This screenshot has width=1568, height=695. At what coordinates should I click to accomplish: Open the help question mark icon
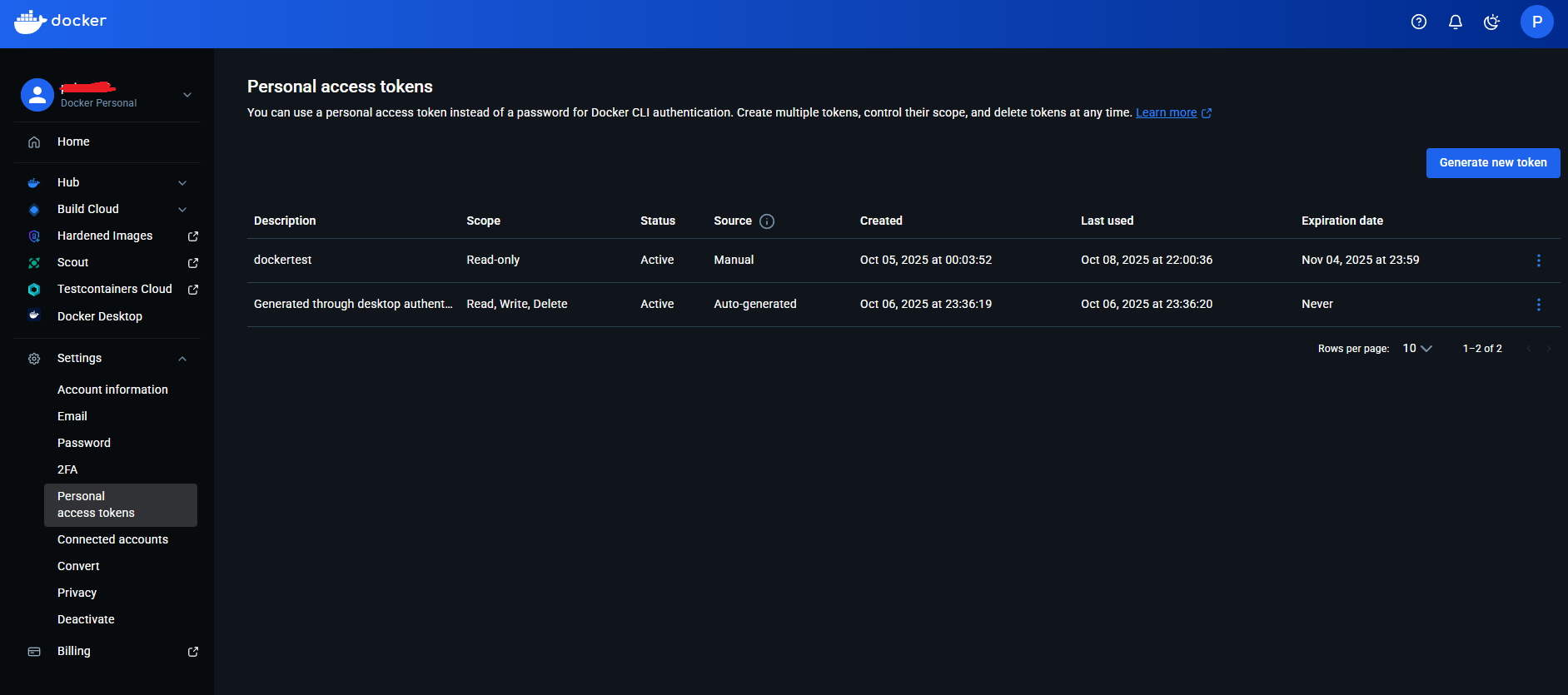1419,22
